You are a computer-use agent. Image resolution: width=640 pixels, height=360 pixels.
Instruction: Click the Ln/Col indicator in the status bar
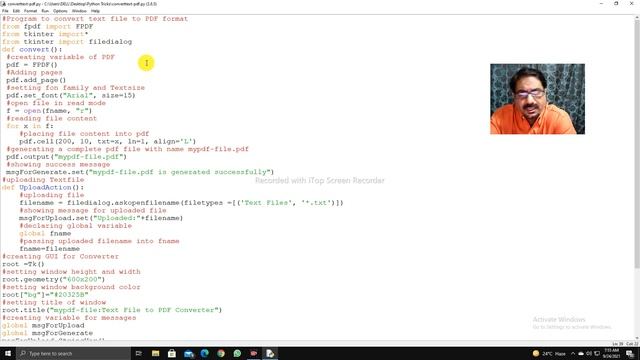pyautogui.click(x=625, y=344)
